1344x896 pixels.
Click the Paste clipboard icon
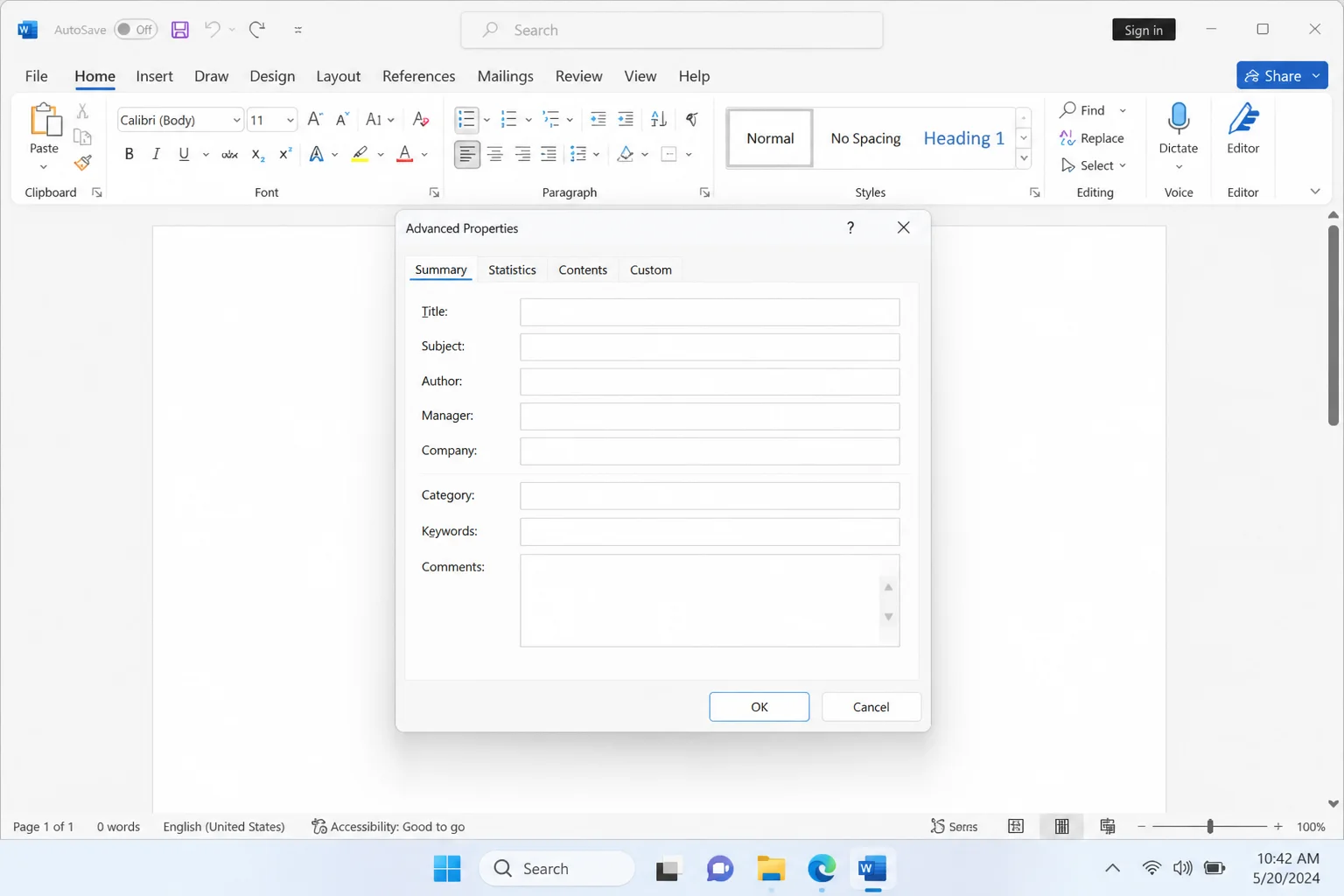pyautogui.click(x=45, y=120)
